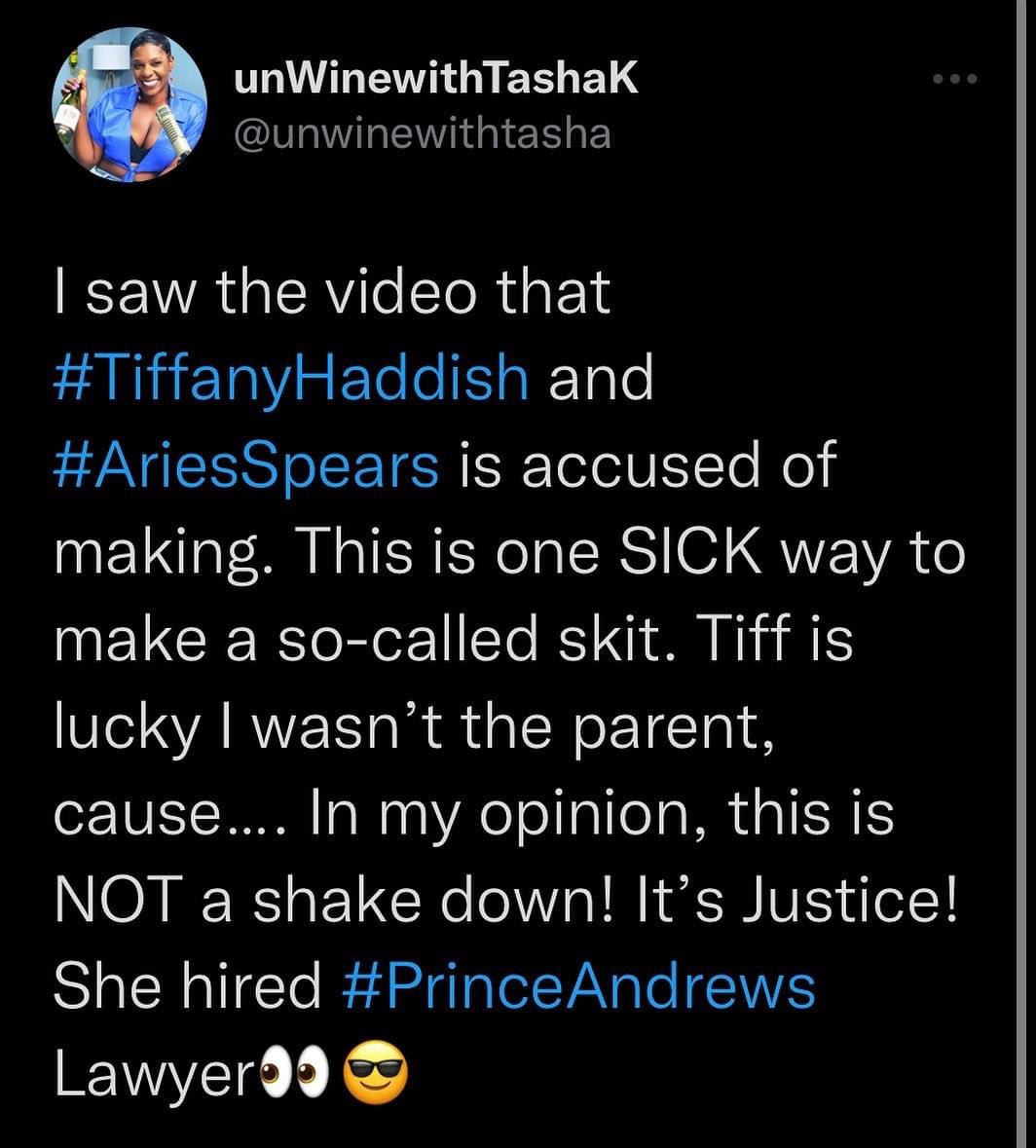The image size is (1036, 1148).
Task: Tap the #PrinceAndrews hashtag
Action: (578, 985)
